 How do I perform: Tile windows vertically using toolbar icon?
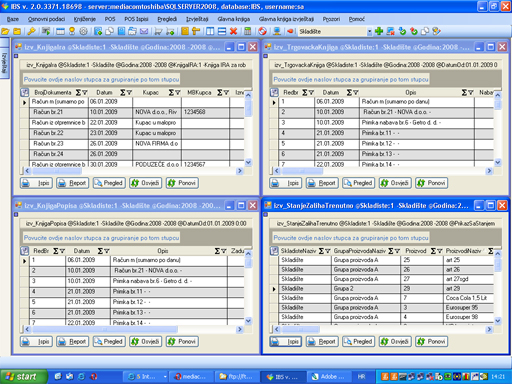(x=210, y=32)
